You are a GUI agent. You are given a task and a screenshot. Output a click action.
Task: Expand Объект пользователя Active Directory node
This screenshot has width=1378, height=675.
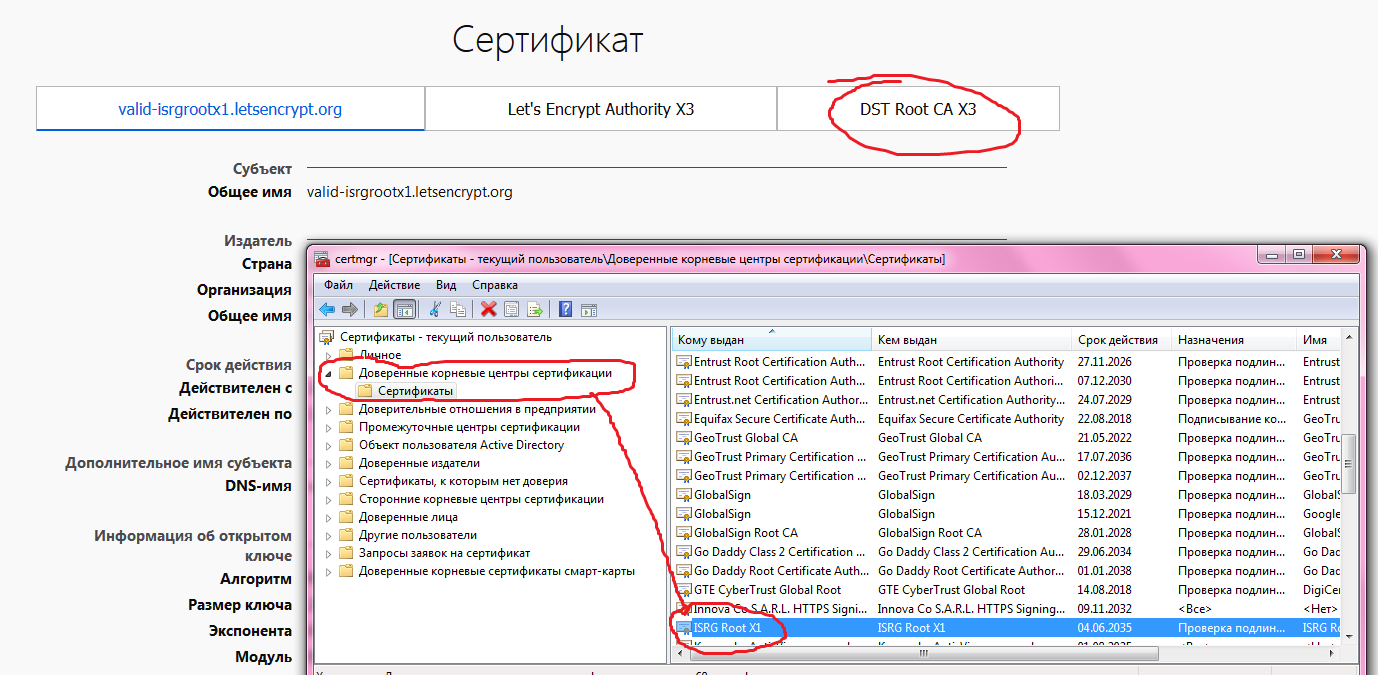click(x=328, y=445)
